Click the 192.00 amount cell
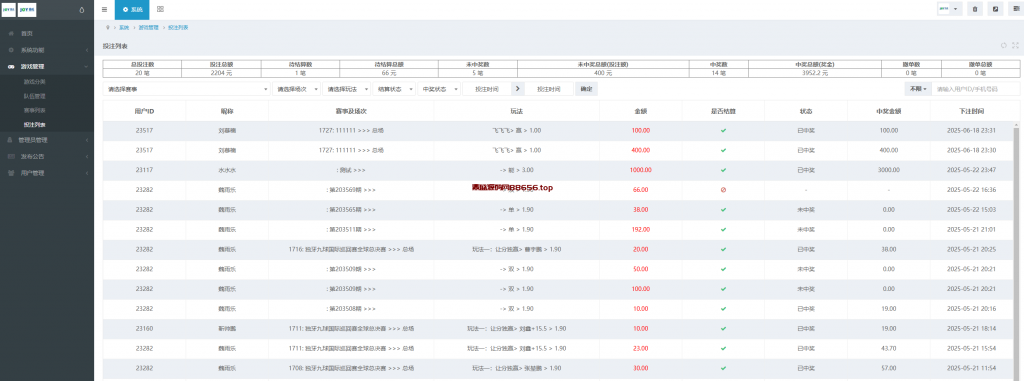 (x=640, y=229)
